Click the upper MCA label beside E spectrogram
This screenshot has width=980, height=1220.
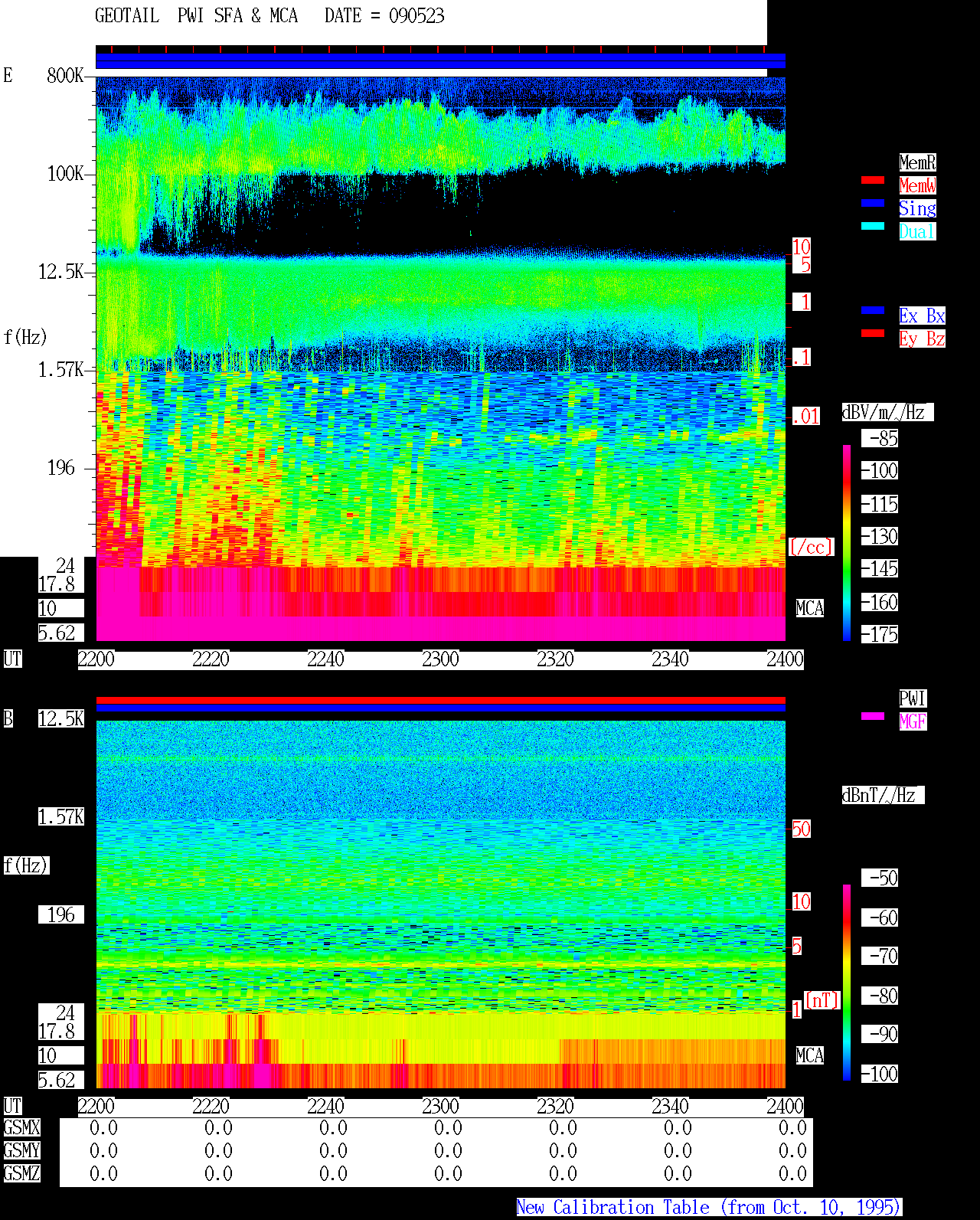click(810, 608)
